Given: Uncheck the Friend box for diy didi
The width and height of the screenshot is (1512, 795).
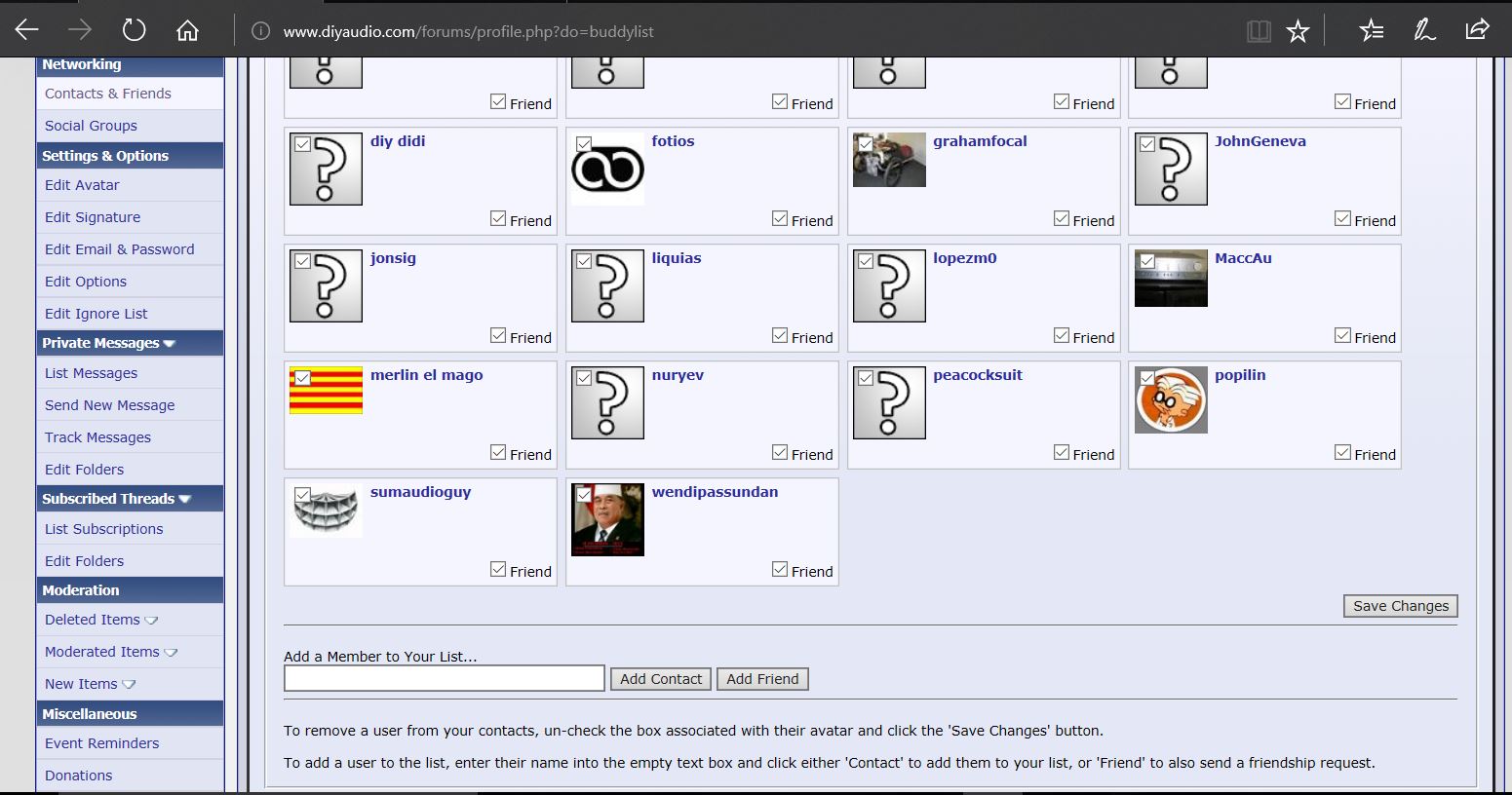Looking at the screenshot, I should [x=498, y=219].
